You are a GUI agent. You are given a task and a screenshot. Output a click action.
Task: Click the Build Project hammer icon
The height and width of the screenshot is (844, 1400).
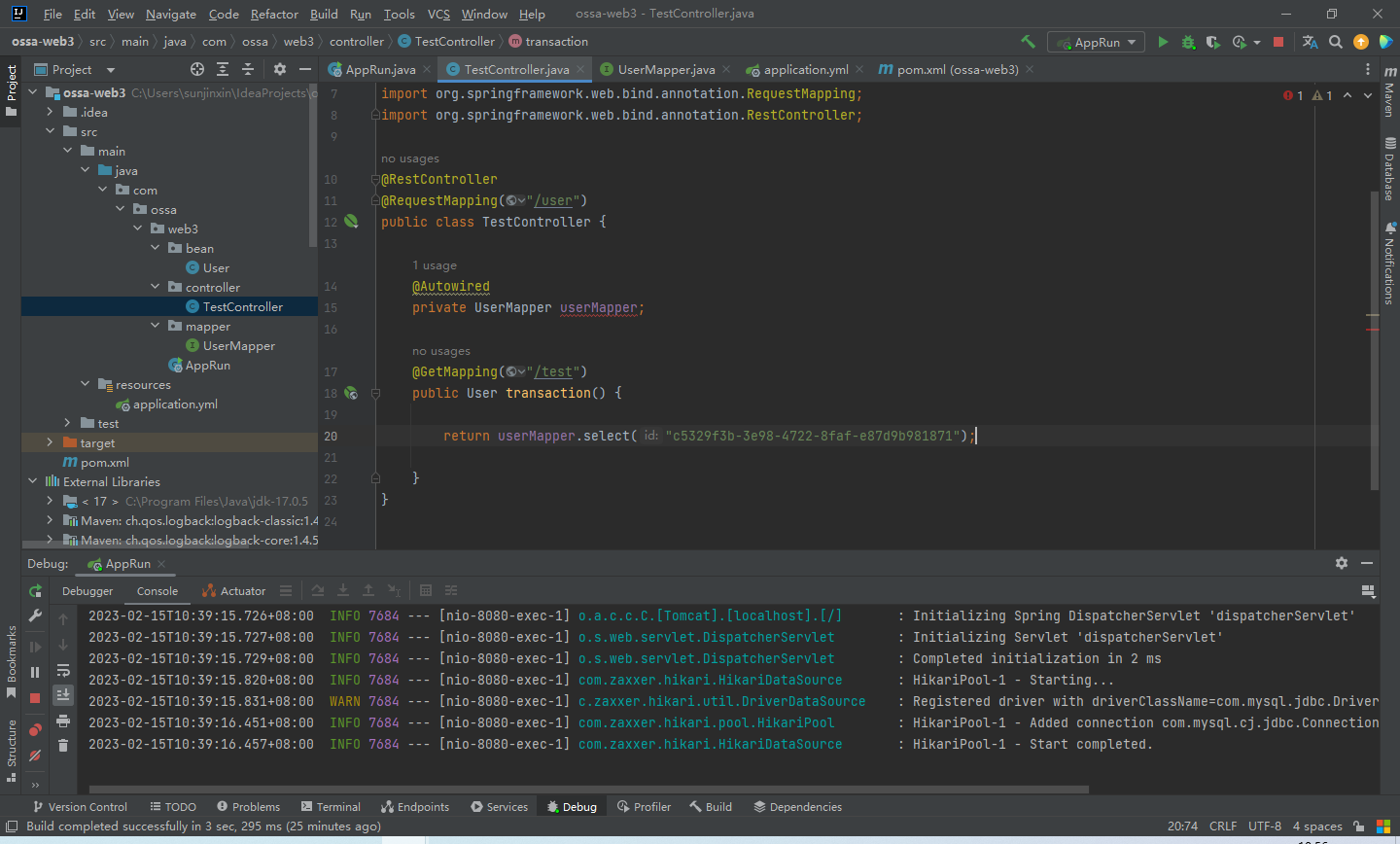click(x=1028, y=42)
